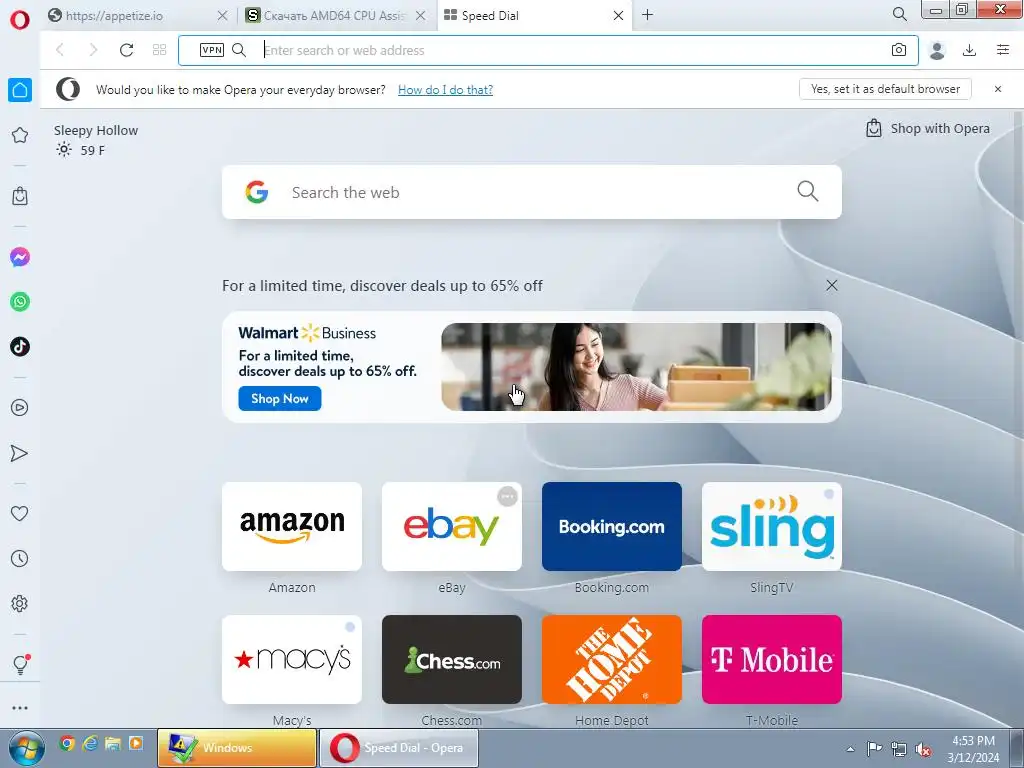Open the eBay speed dial tile
The image size is (1024, 768).
click(452, 526)
